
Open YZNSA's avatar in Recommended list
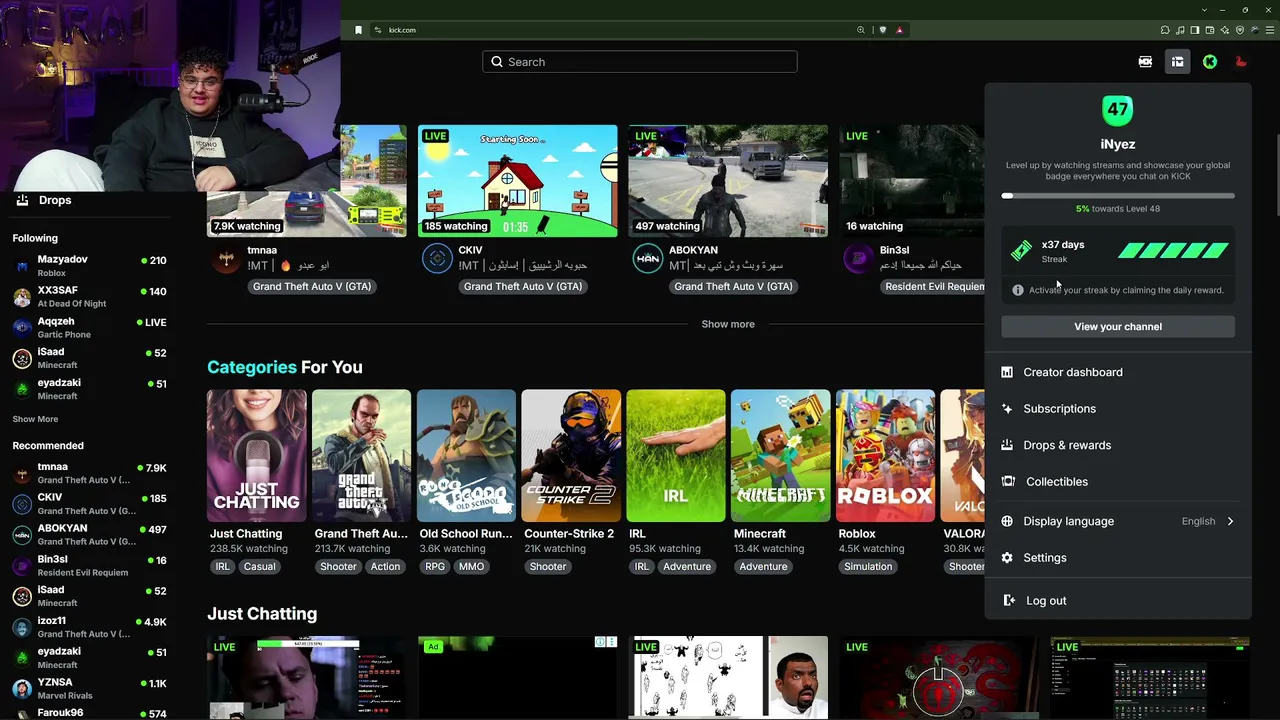click(22, 689)
